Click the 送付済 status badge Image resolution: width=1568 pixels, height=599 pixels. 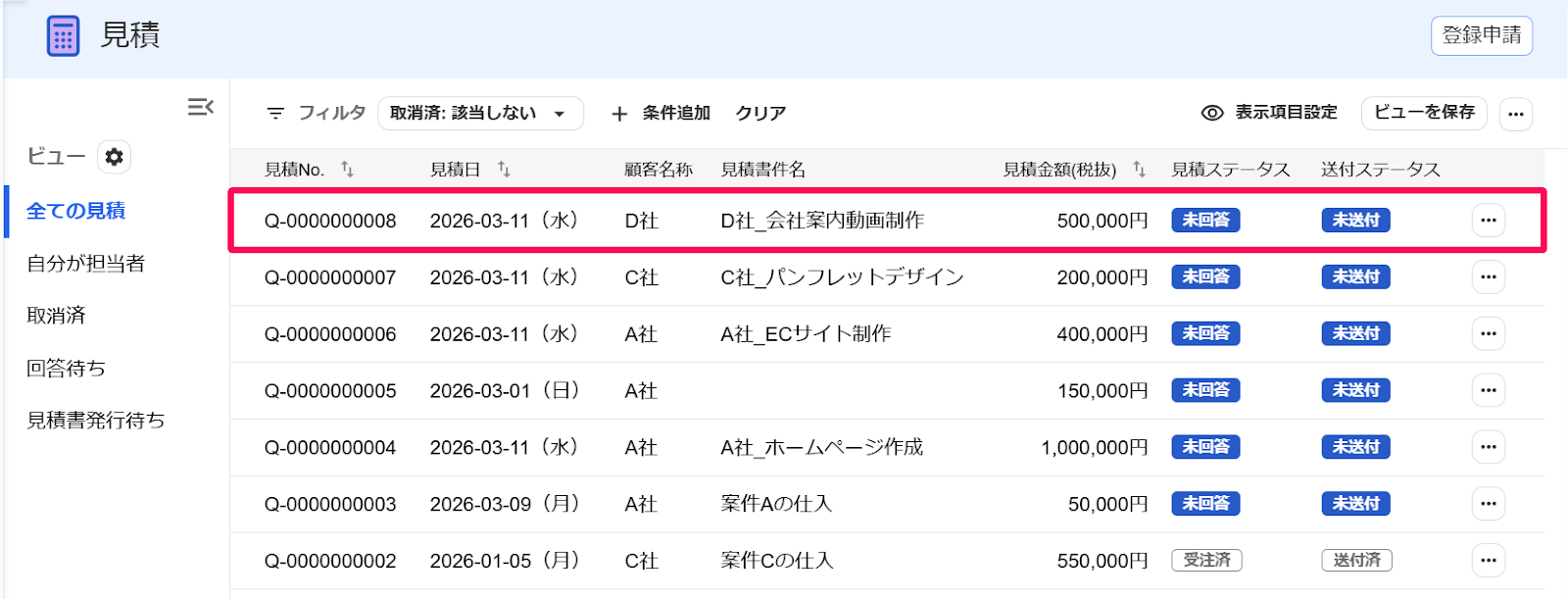pos(1356,560)
